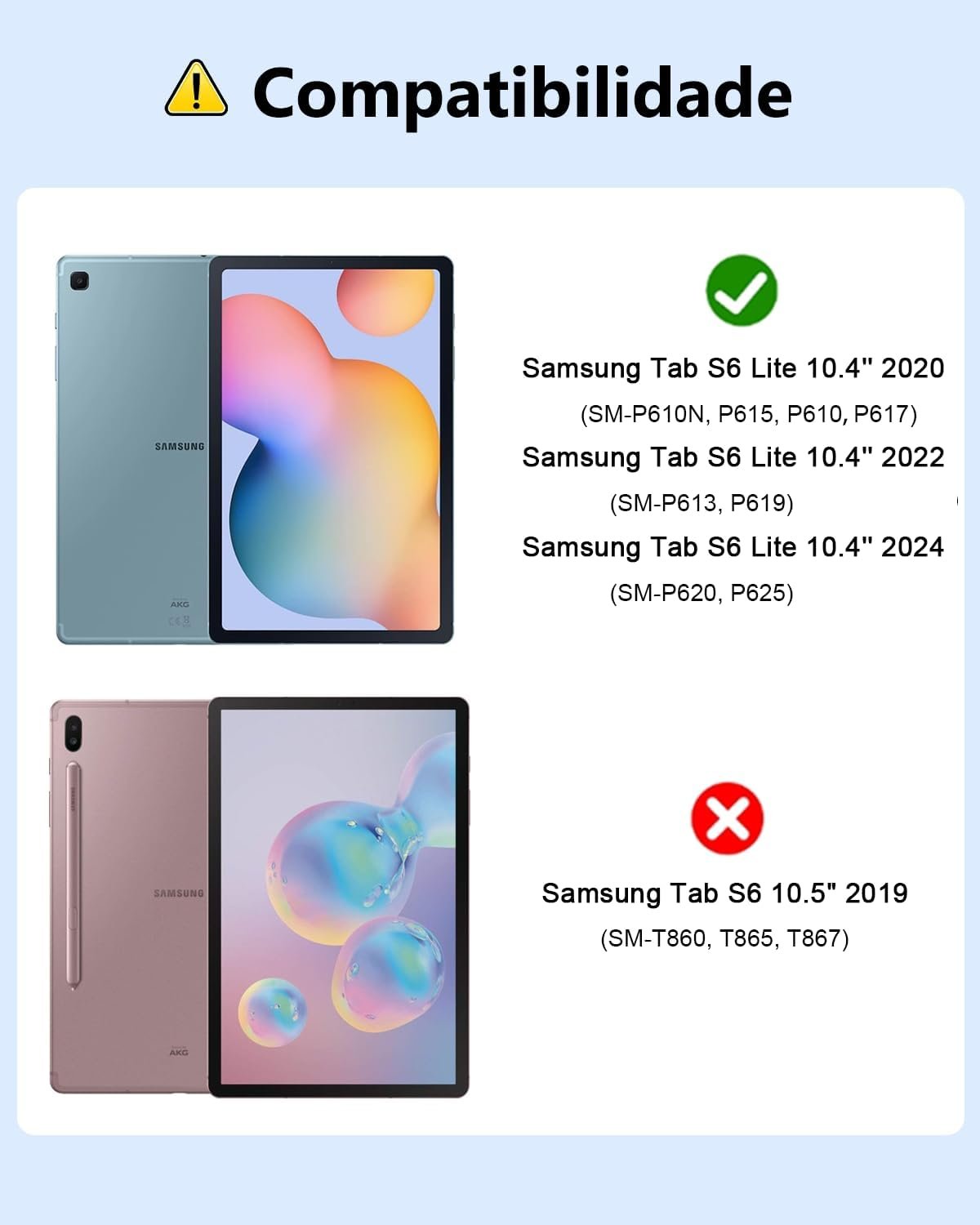Select the Tab S6 Lite front screen image

click(x=331, y=450)
